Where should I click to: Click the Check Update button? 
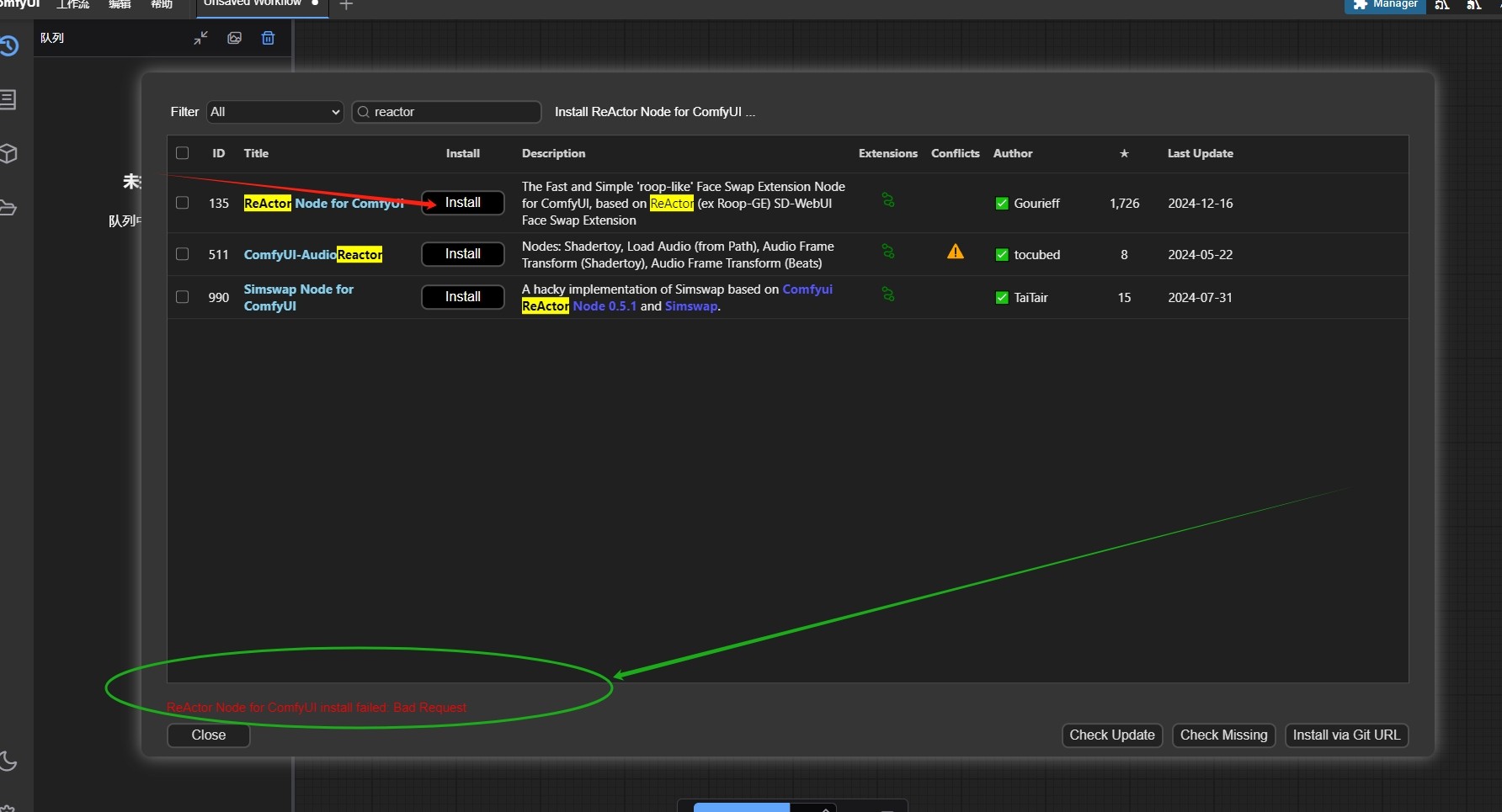coord(1112,735)
